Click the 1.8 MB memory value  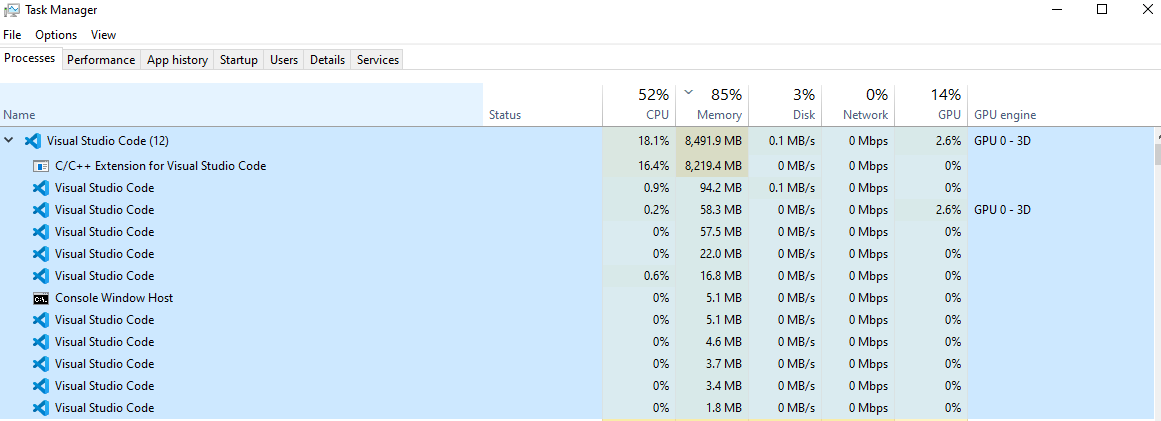pyautogui.click(x=723, y=408)
